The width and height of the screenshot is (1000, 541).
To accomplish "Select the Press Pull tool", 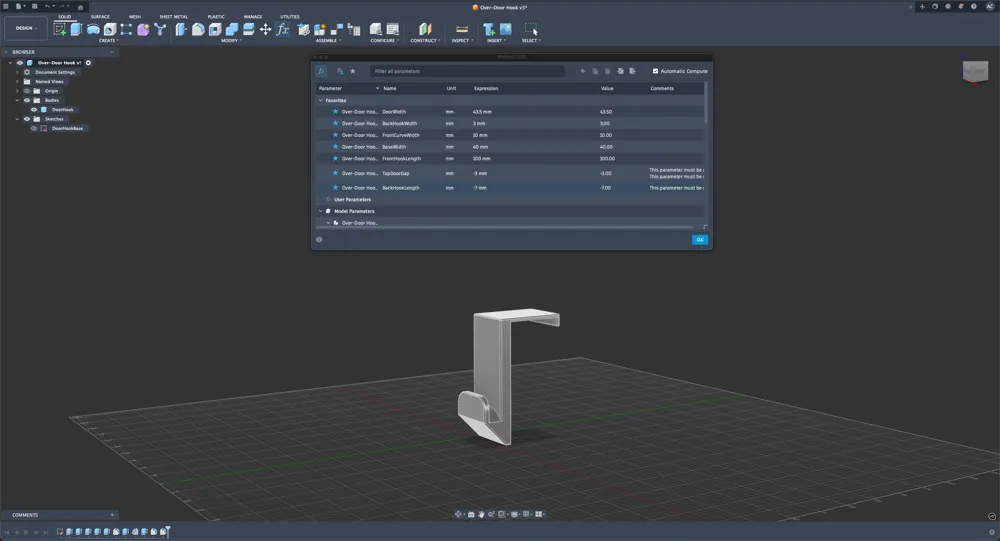I will click(x=181, y=29).
